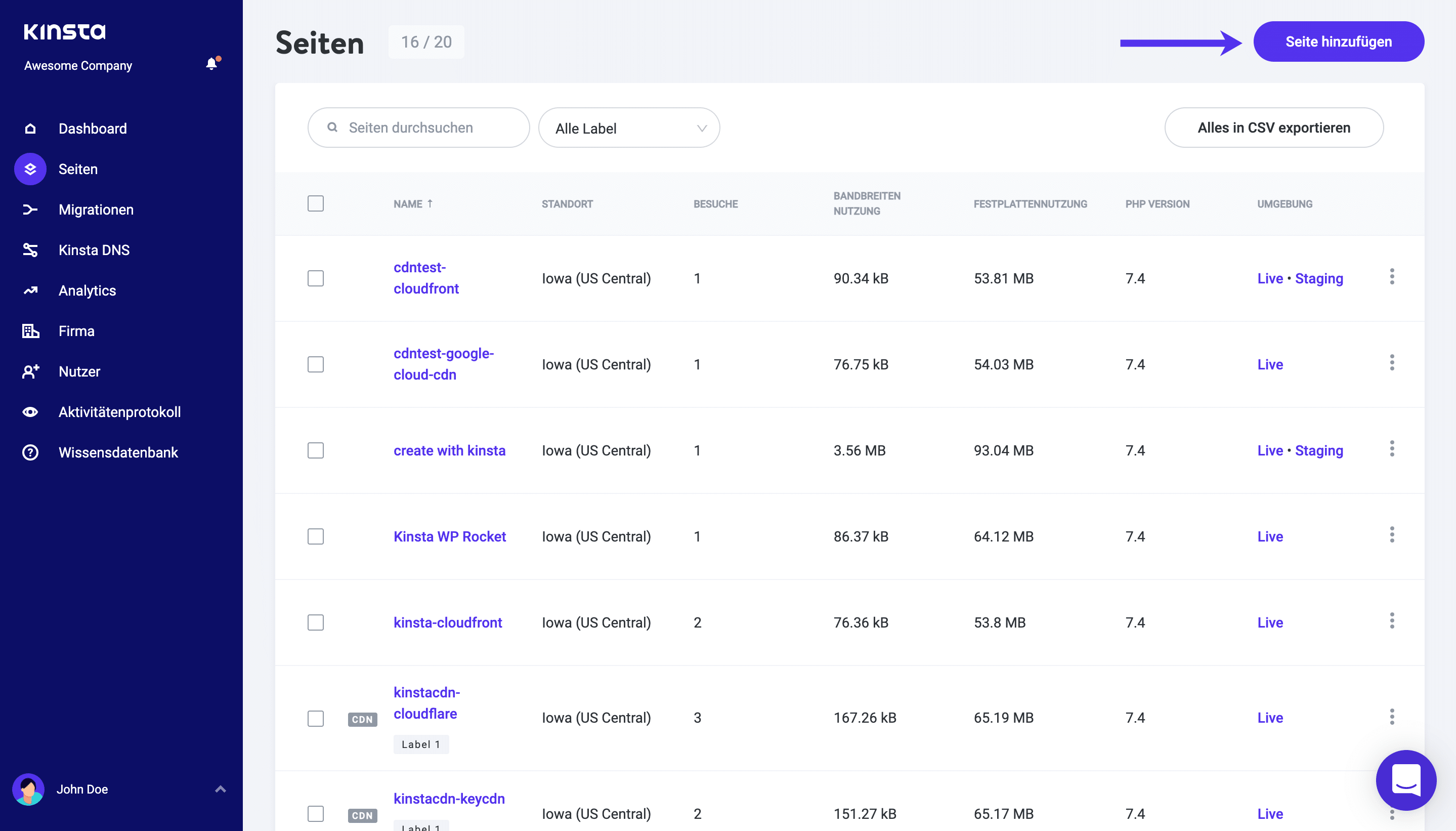Open the kebab menu for Kinsta WP Rocket

pyautogui.click(x=1392, y=535)
